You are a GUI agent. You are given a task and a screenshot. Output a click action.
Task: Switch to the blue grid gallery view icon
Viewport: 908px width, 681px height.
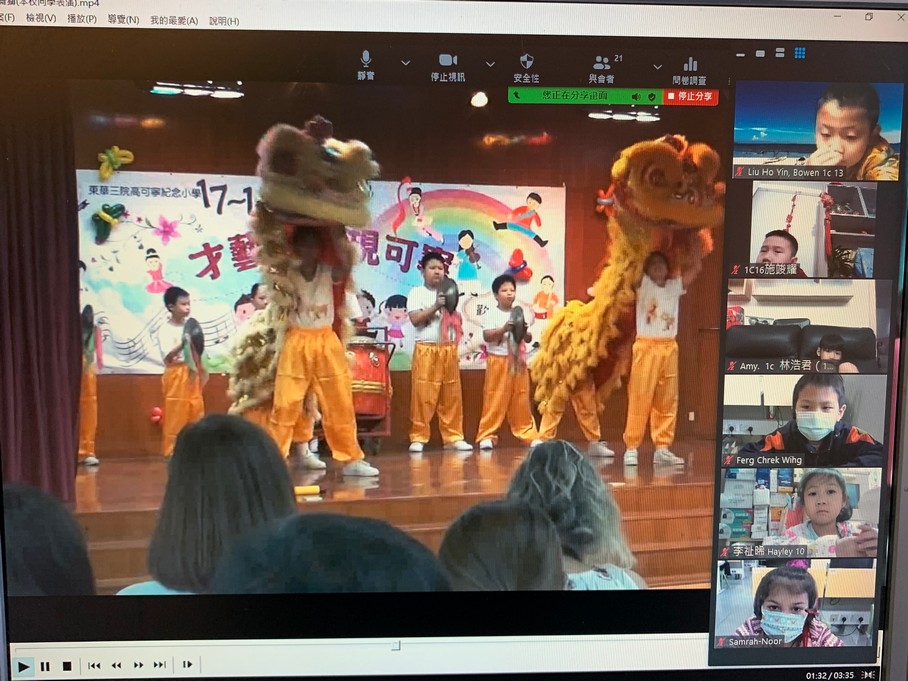coord(800,53)
